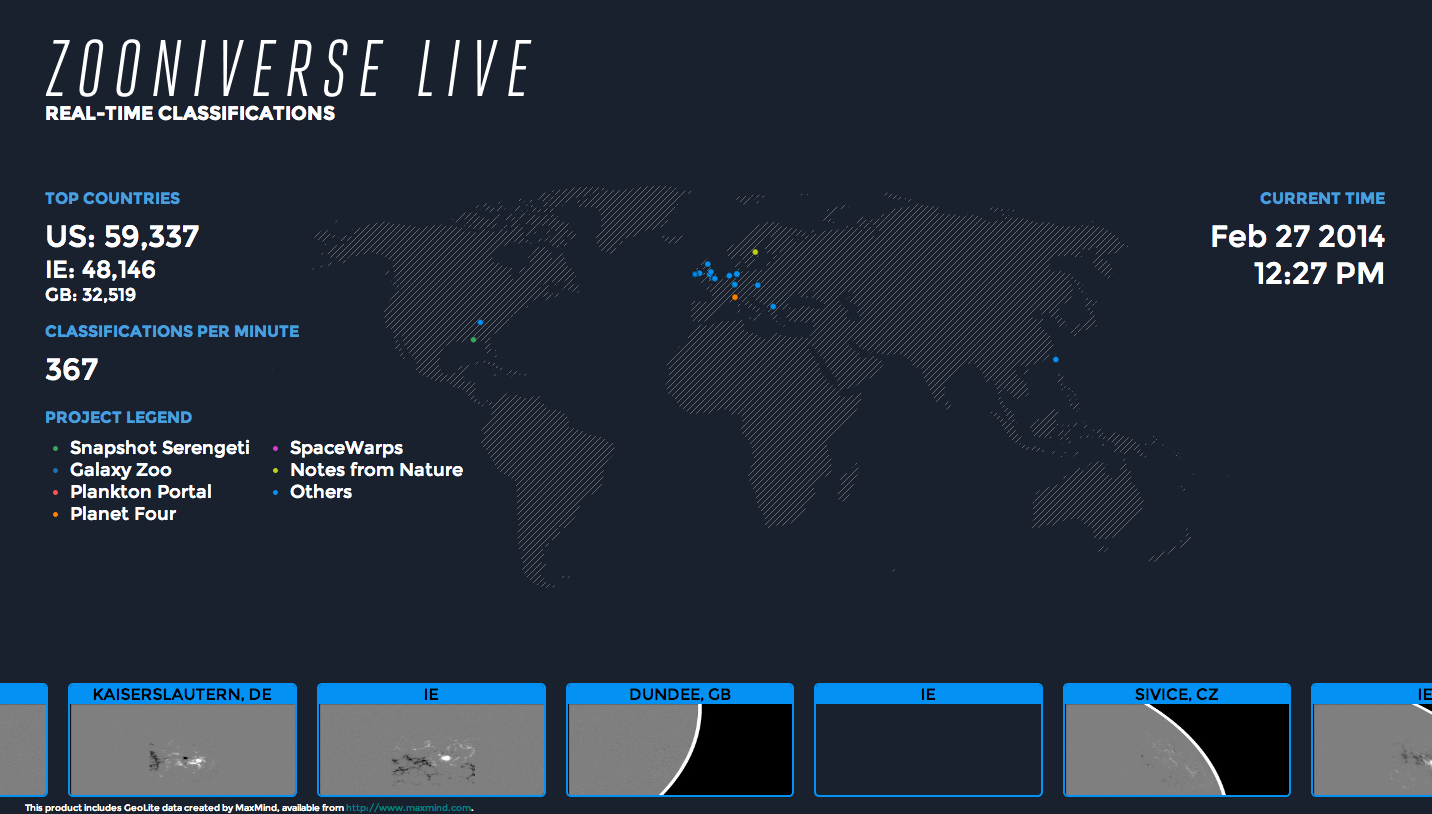Click the green classification dot over North America
Viewport: 1432px width, 814px height.
tap(472, 340)
